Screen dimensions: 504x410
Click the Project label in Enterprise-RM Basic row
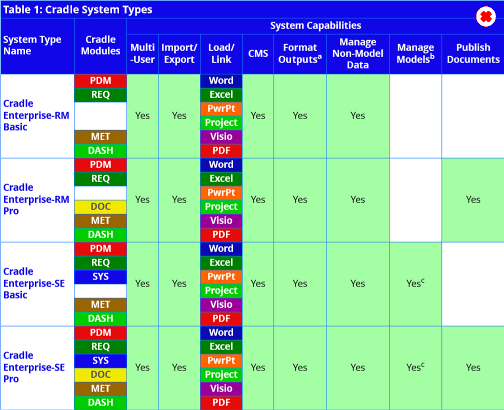click(x=221, y=123)
